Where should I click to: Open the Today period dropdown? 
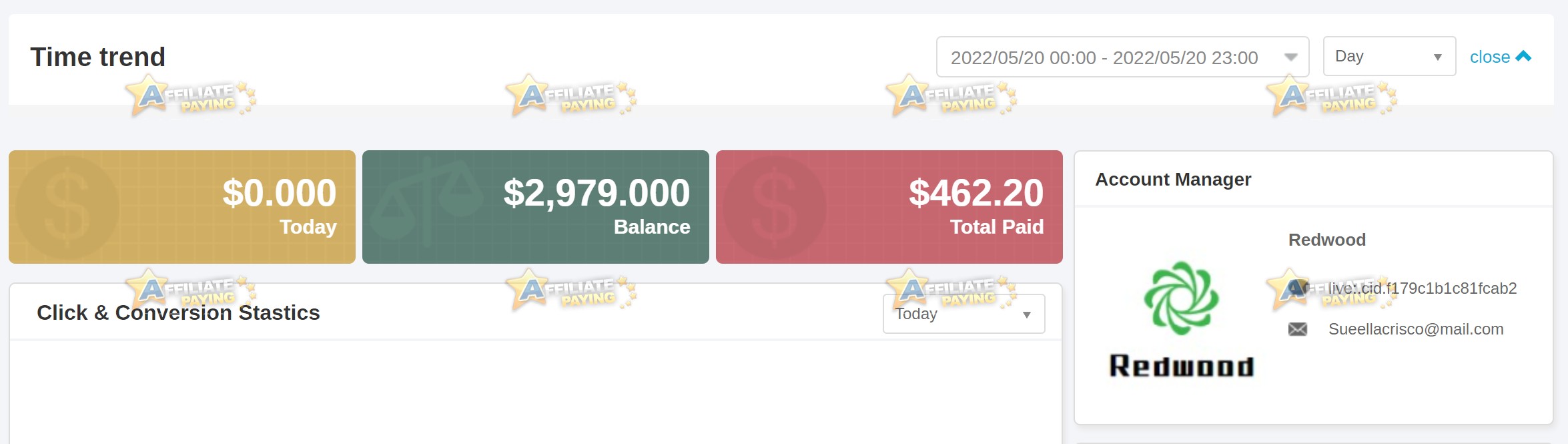(x=963, y=314)
